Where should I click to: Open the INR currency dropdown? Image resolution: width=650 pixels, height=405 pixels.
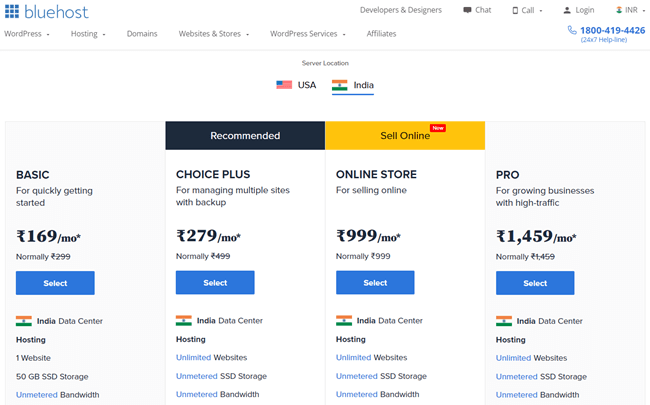(634, 10)
